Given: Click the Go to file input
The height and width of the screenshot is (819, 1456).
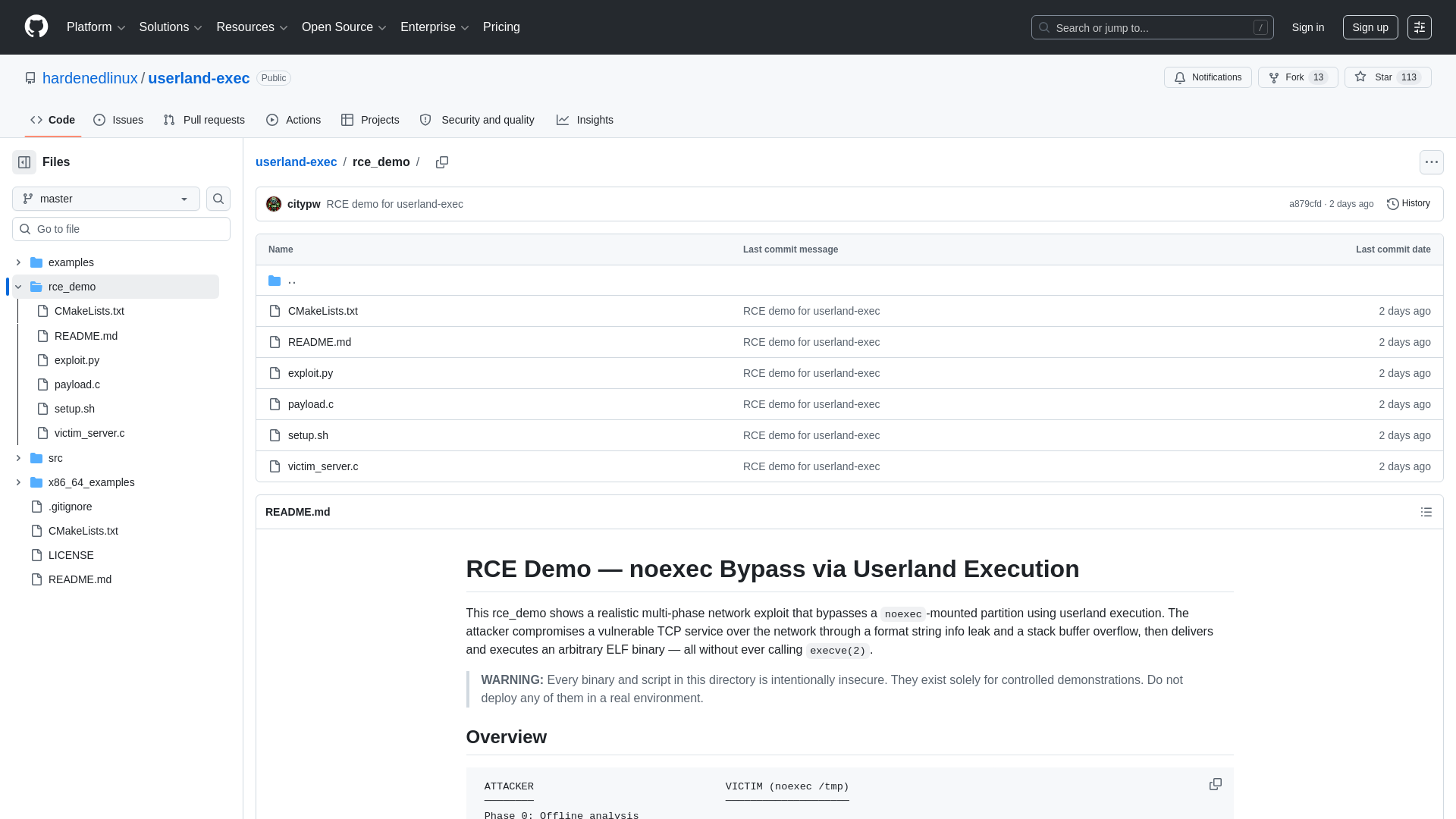Looking at the screenshot, I should [x=121, y=228].
